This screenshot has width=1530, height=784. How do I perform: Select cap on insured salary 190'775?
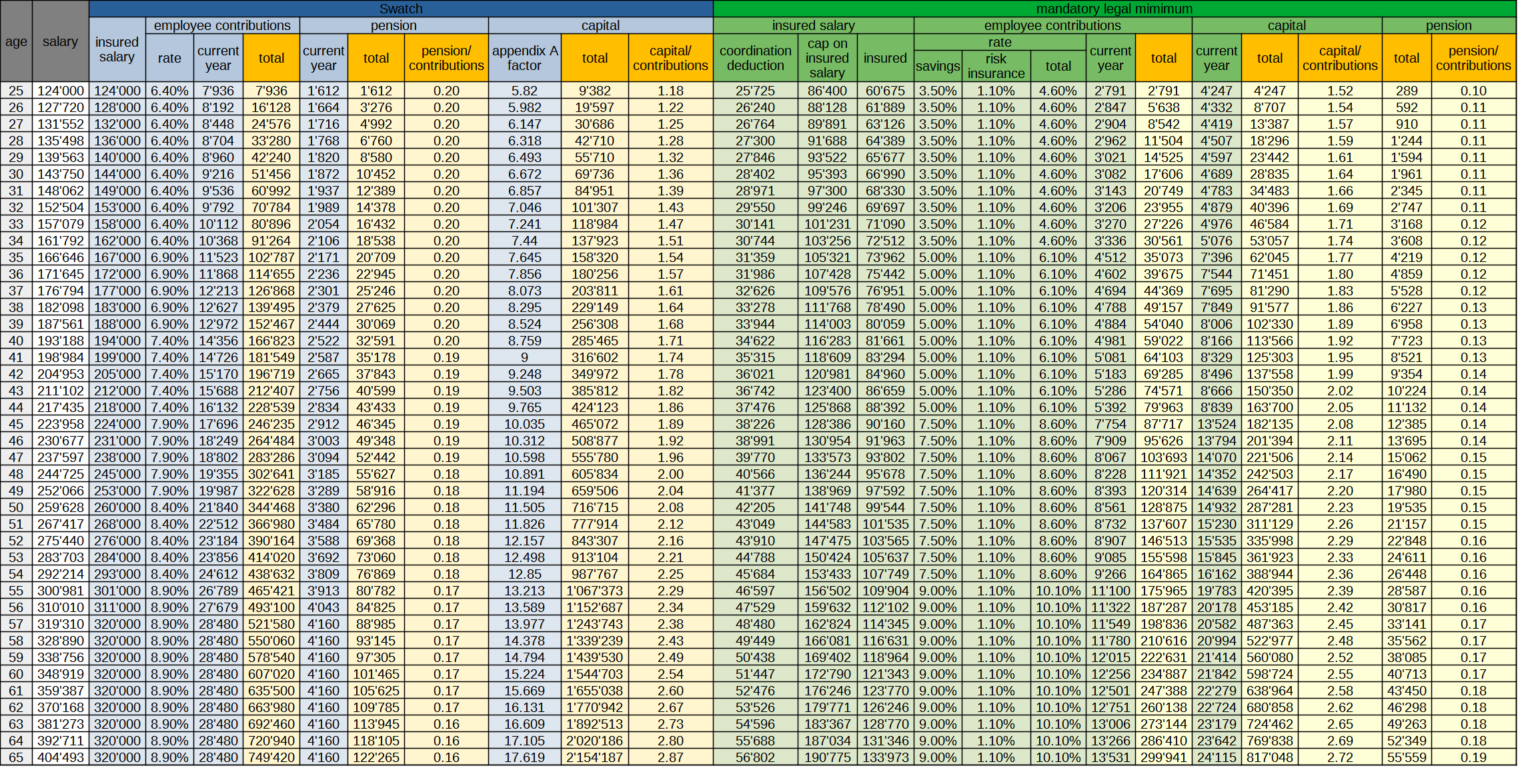pyautogui.click(x=828, y=757)
